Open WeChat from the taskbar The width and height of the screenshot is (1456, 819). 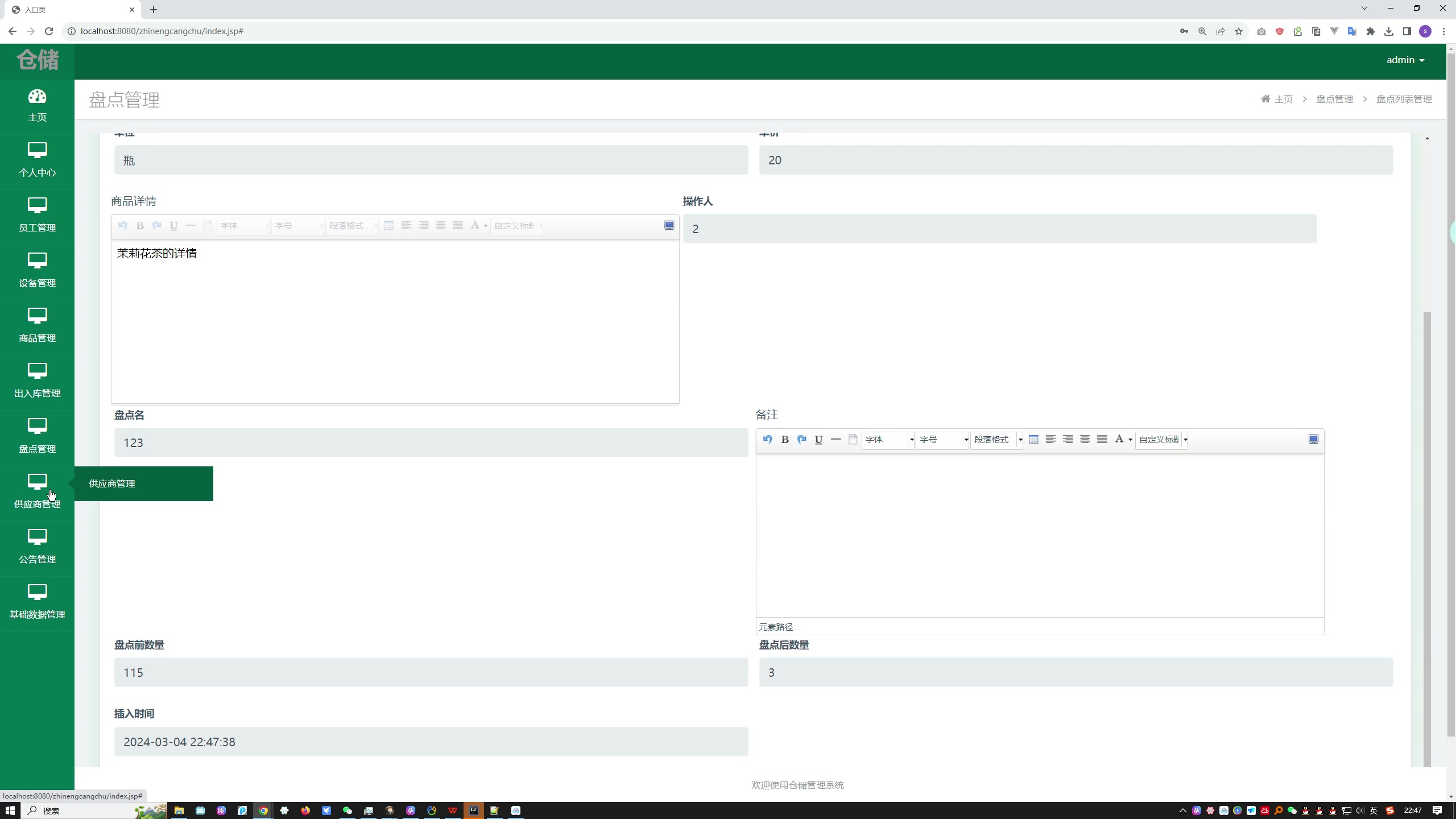tap(348, 810)
